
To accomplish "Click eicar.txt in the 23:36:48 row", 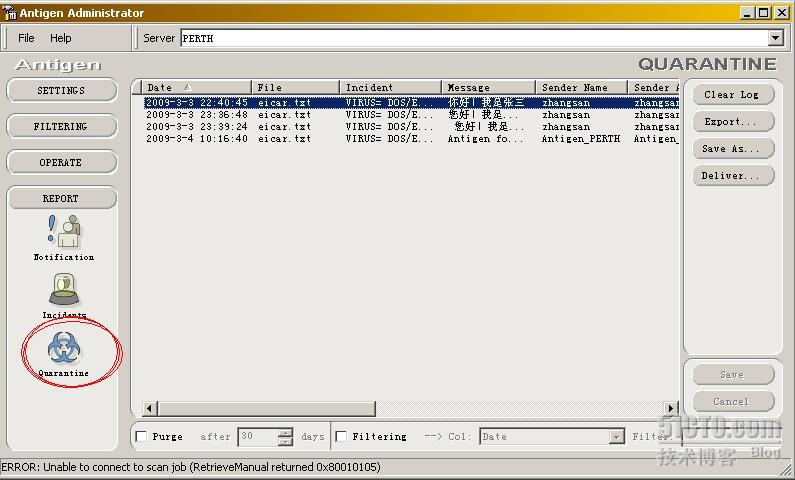I will (x=284, y=115).
